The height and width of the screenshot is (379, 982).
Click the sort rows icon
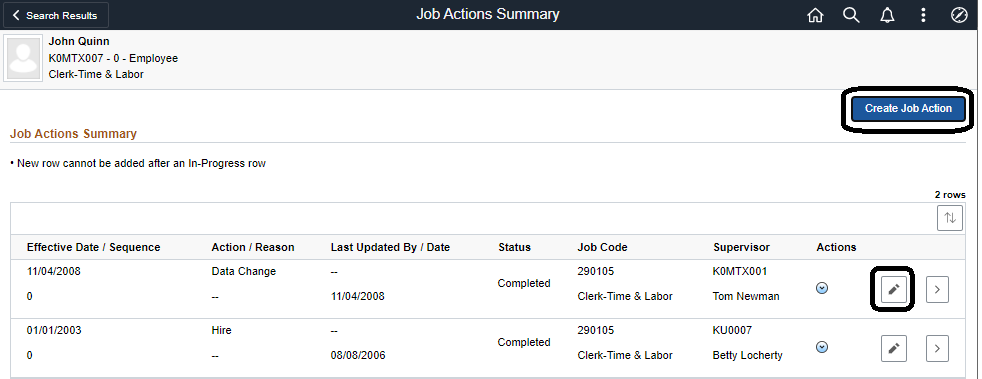949,218
